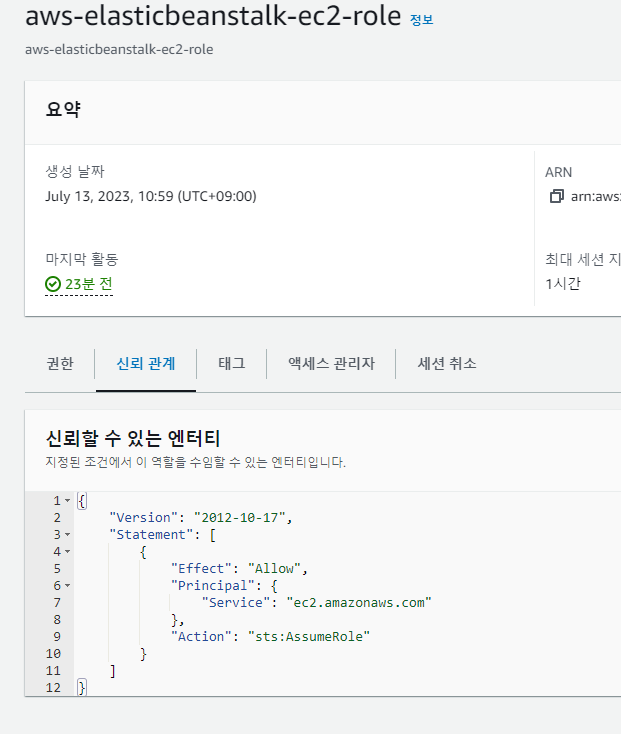Click the ARN label in the summary

click(x=558, y=172)
